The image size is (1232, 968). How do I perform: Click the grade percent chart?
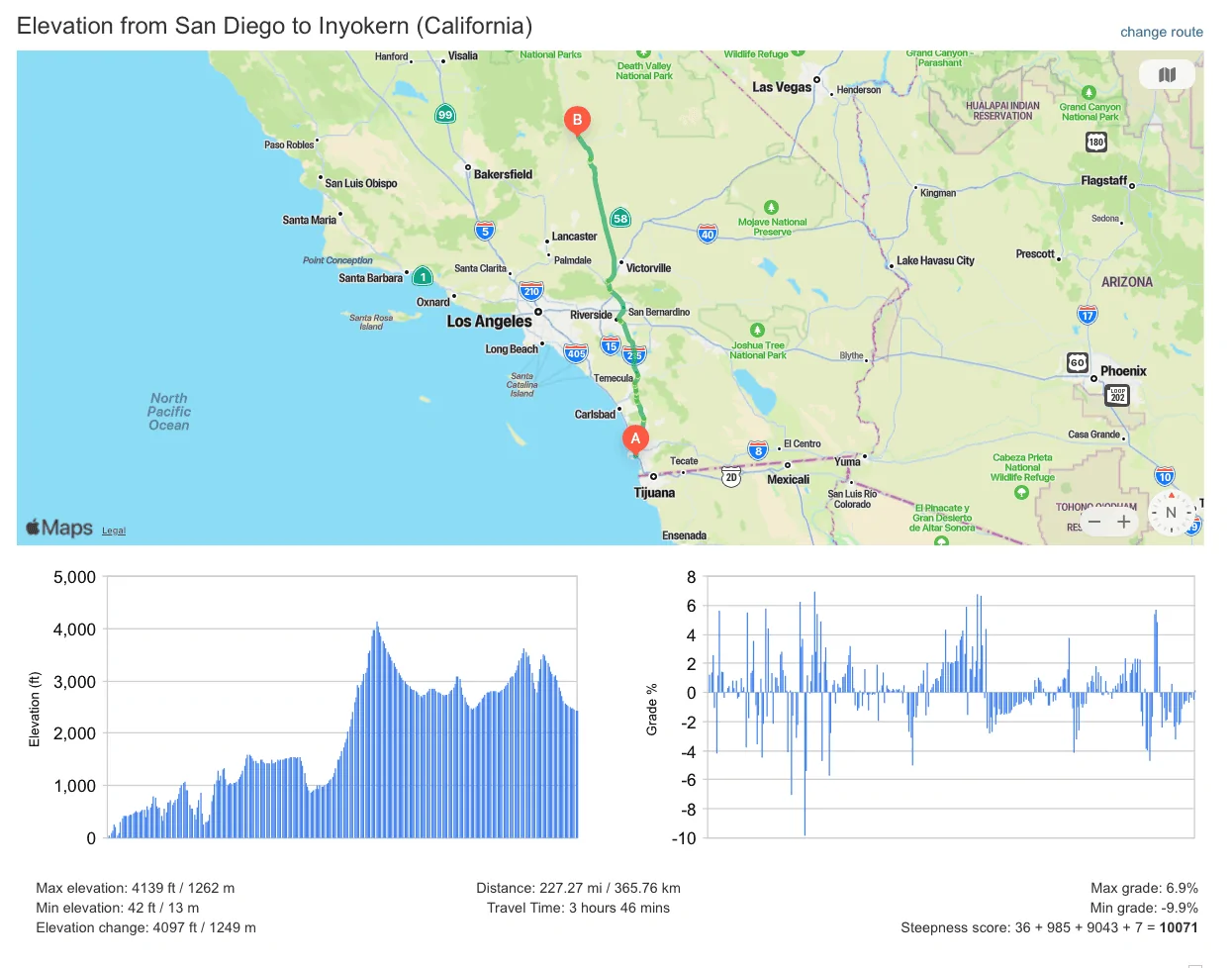click(951, 708)
